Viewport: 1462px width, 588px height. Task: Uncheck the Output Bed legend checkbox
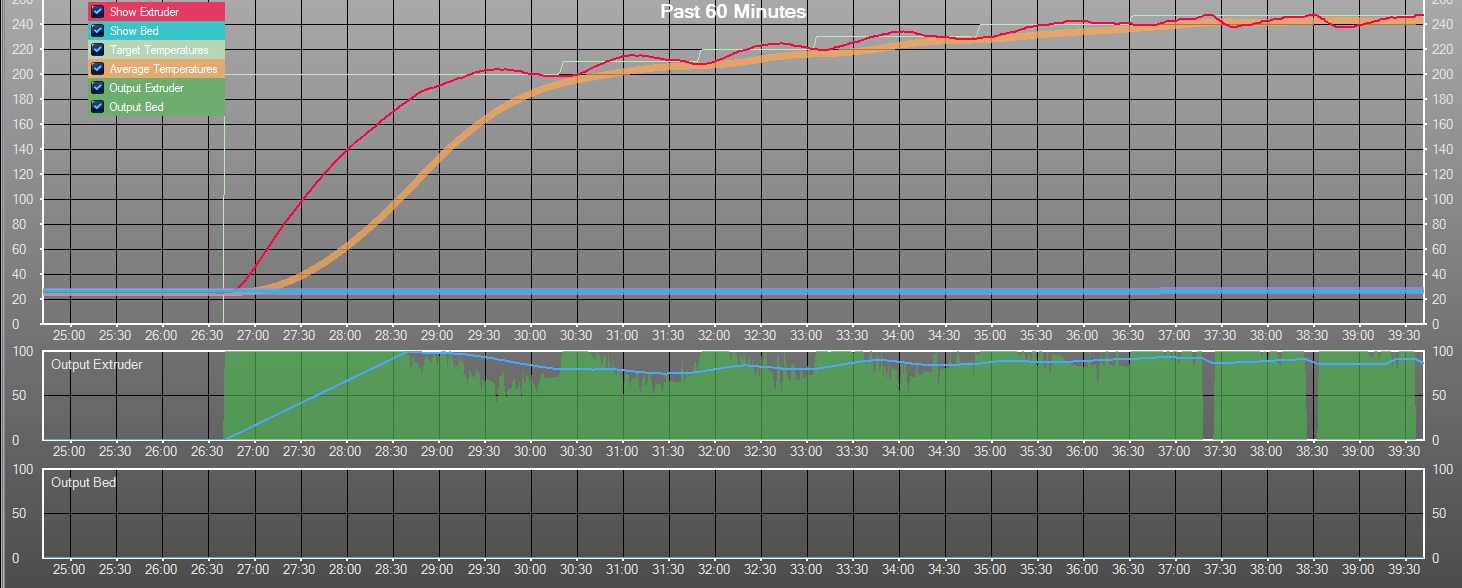click(98, 107)
